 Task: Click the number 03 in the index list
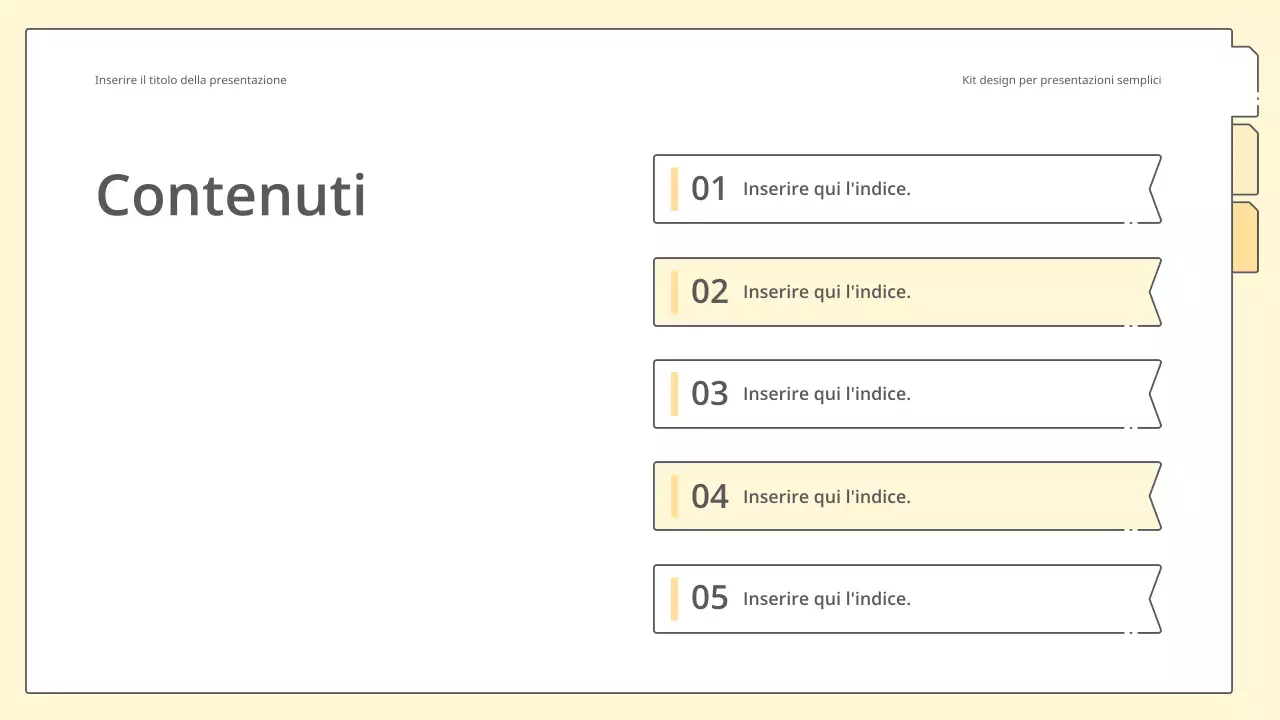[x=709, y=393]
